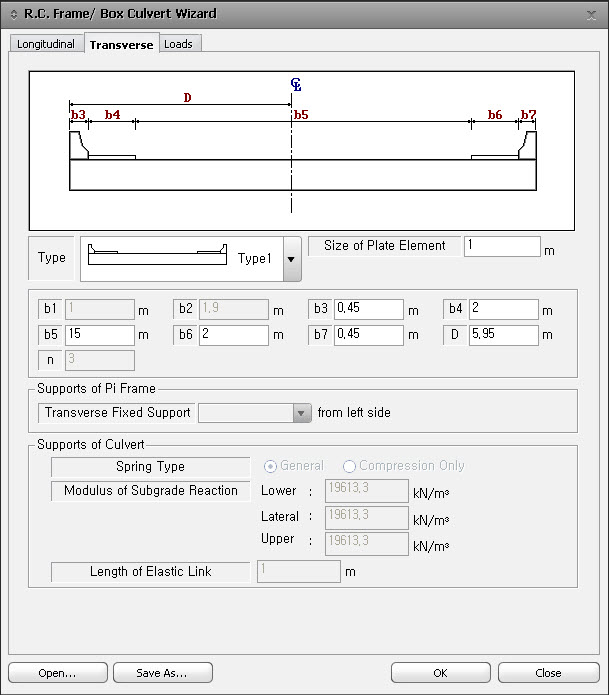This screenshot has width=609, height=695.
Task: Click the Close button at bottom
Action: [548, 673]
